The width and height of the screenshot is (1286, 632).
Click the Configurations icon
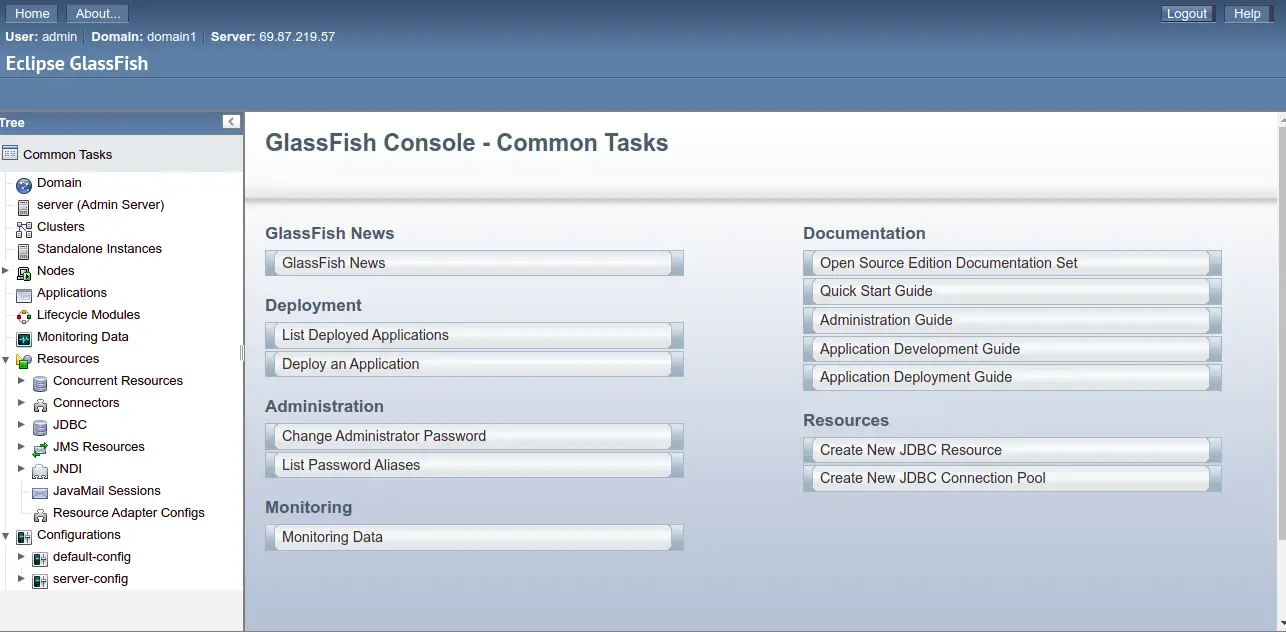pos(24,536)
